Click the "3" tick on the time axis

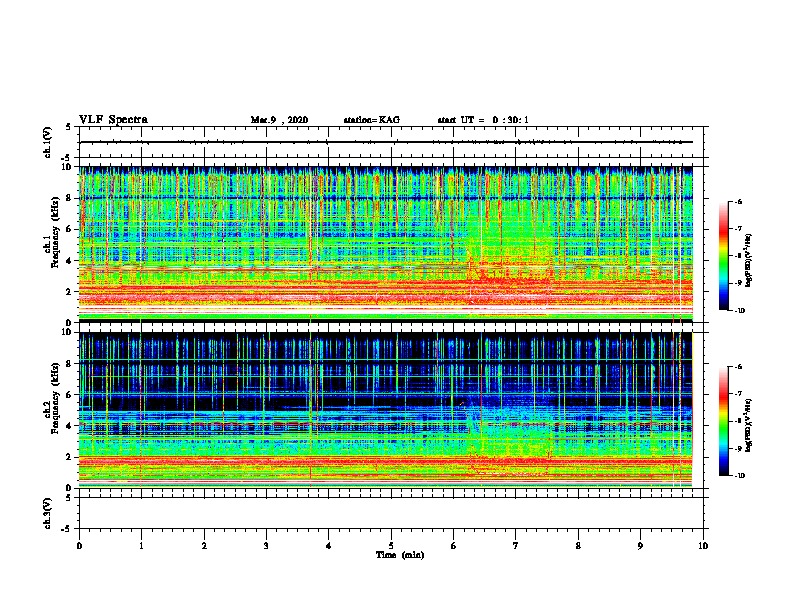point(266,546)
